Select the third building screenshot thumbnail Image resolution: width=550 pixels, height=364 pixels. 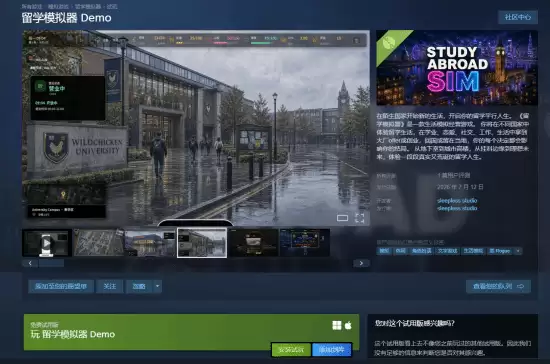150,243
